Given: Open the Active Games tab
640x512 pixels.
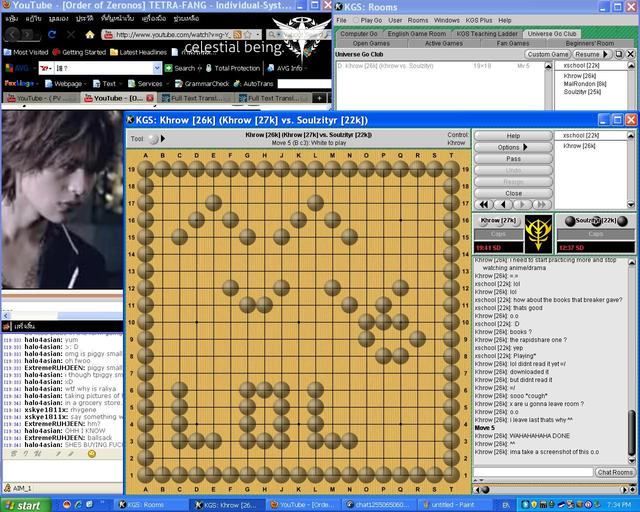Looking at the screenshot, I should pyautogui.click(x=444, y=43).
